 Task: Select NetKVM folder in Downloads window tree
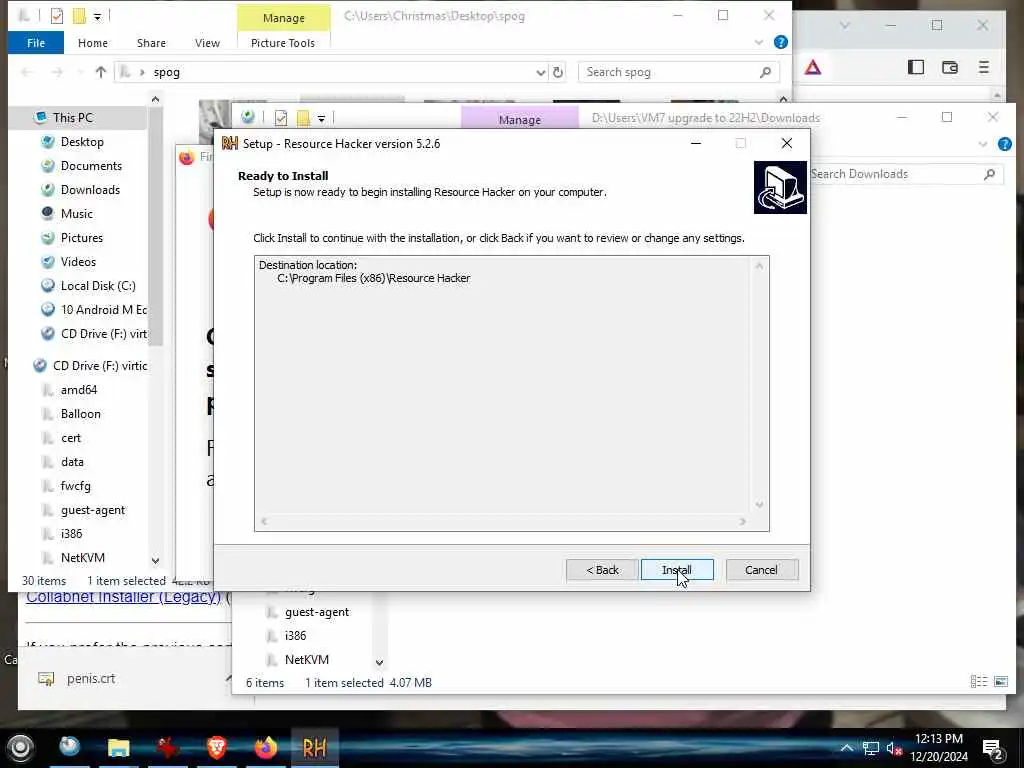(306, 660)
